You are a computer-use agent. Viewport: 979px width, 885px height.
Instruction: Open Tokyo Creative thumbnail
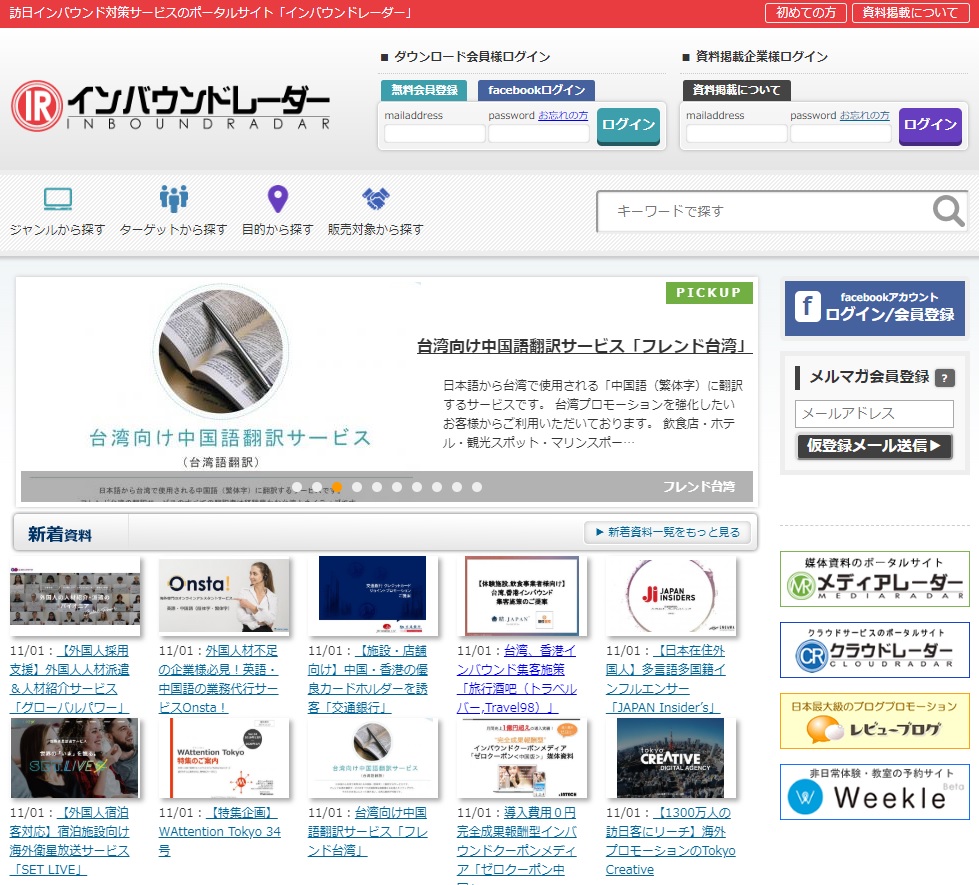coord(671,758)
